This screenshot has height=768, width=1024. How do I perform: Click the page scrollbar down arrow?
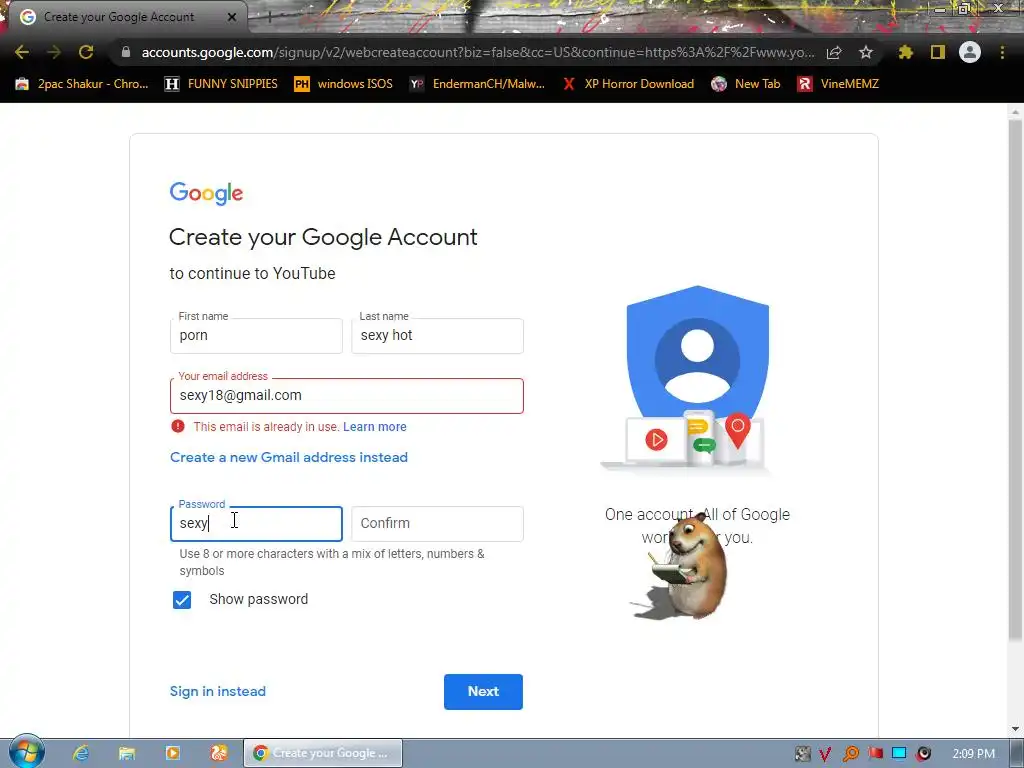click(1015, 729)
